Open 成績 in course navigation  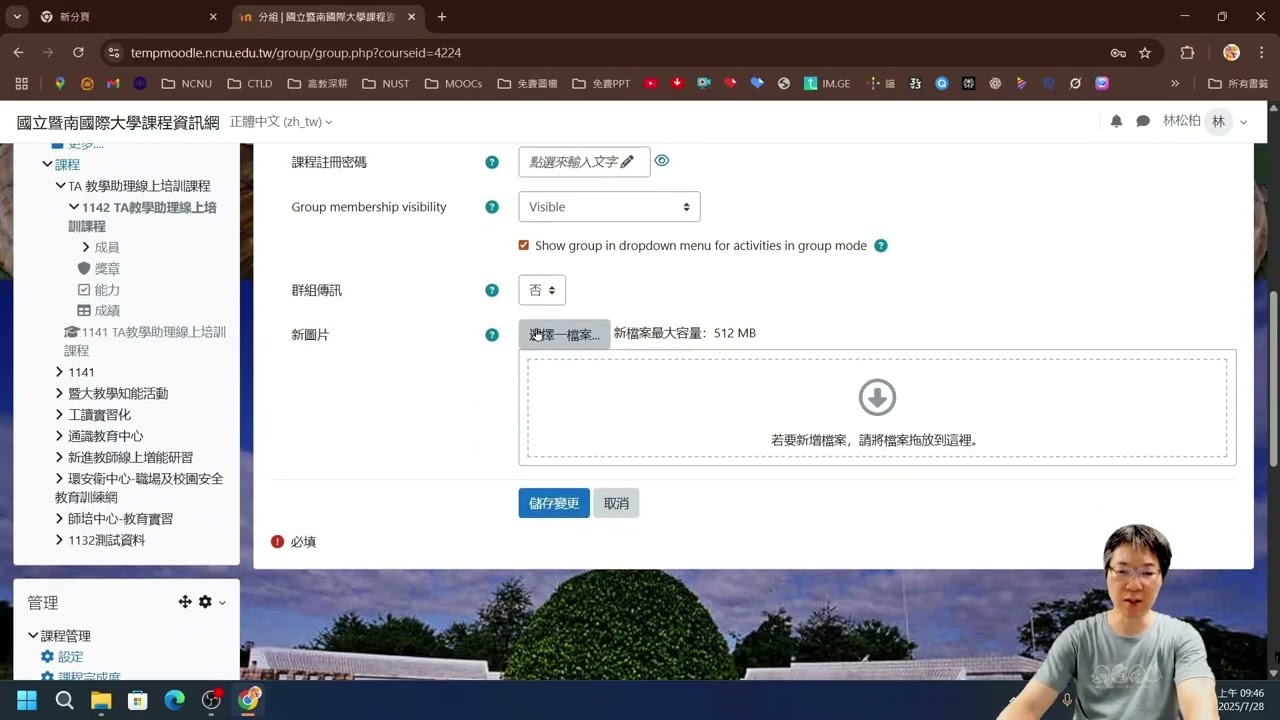tap(107, 311)
